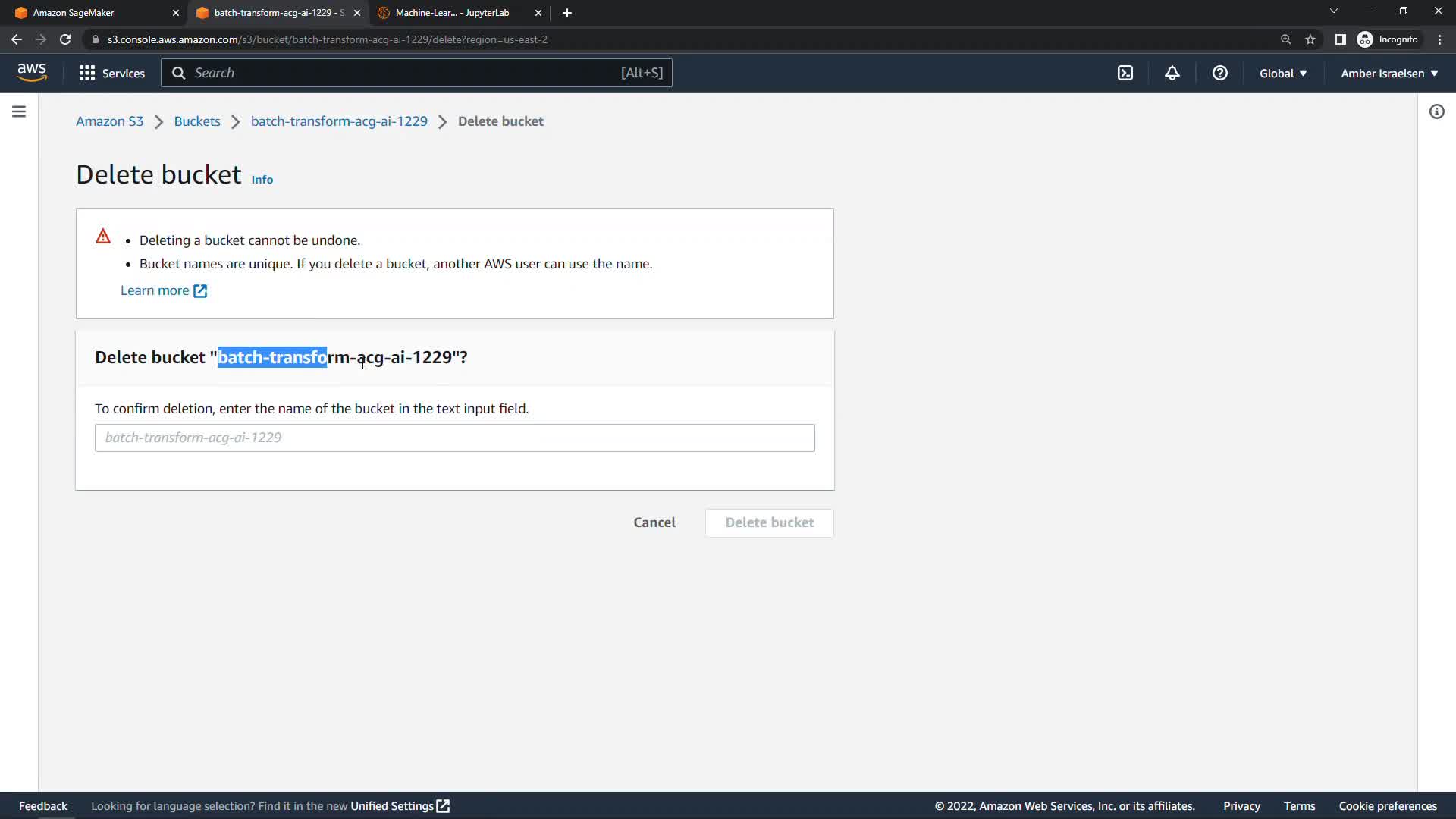Expand the Amber Israelsen account menu

(1389, 73)
